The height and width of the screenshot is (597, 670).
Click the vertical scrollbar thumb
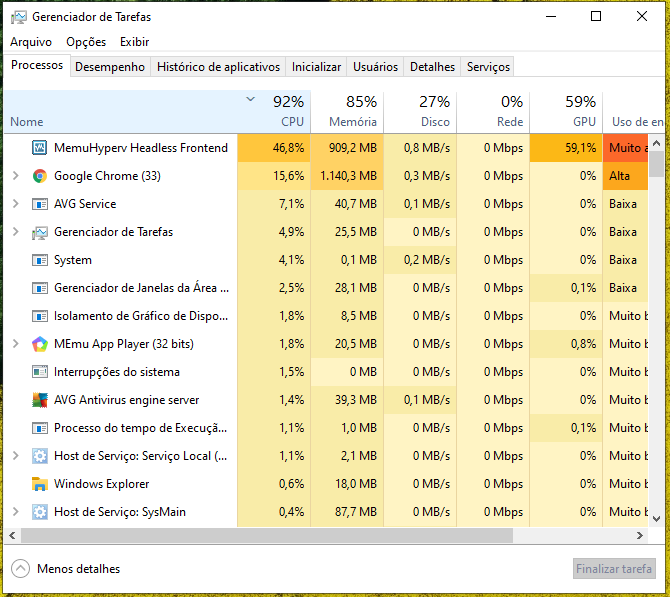click(x=657, y=165)
